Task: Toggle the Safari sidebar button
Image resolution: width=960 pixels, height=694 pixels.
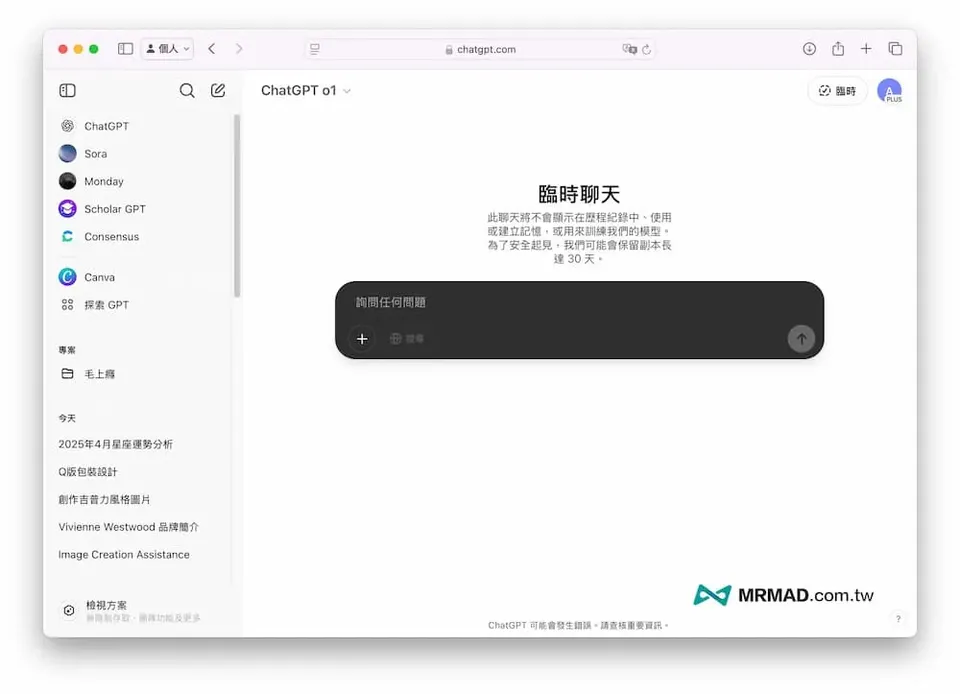Action: point(125,49)
